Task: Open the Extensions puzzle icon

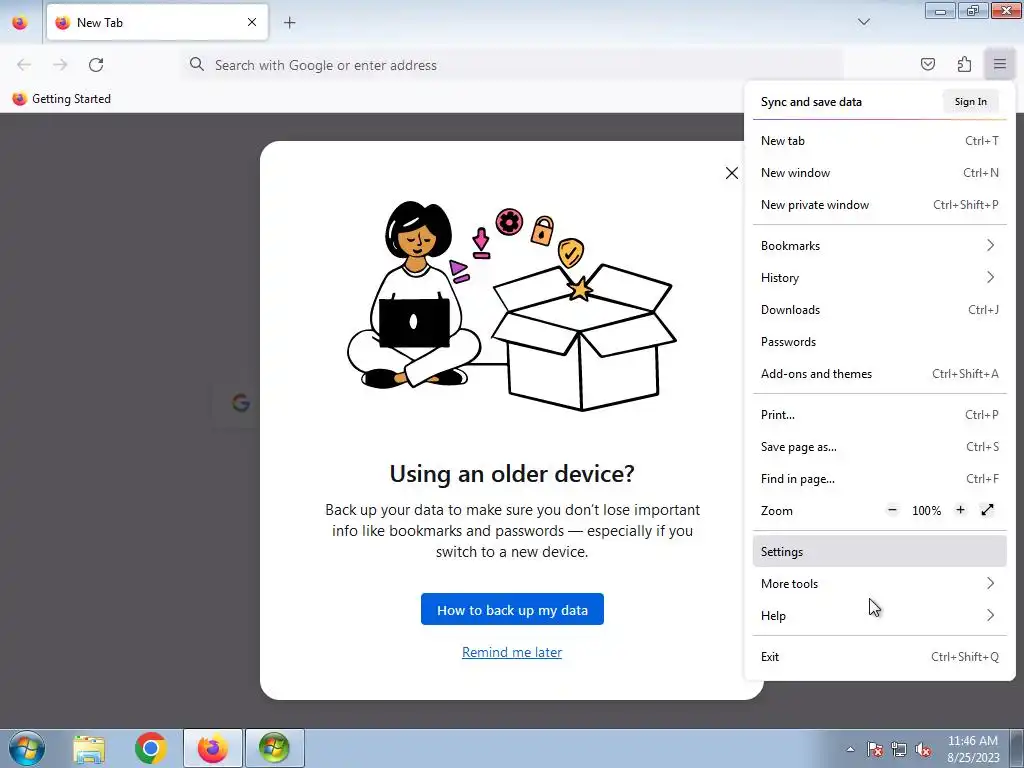Action: pyautogui.click(x=964, y=64)
